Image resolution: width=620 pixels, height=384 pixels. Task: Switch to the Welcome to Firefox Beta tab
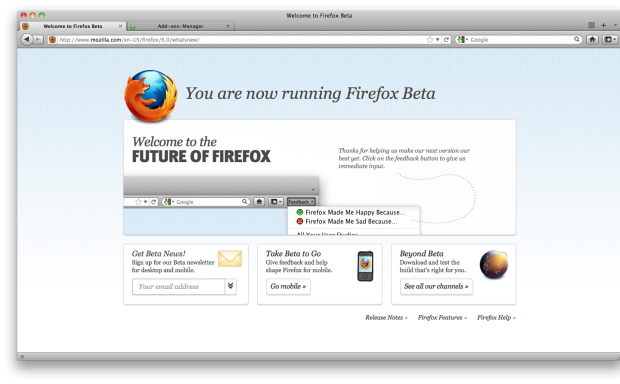click(x=72, y=26)
